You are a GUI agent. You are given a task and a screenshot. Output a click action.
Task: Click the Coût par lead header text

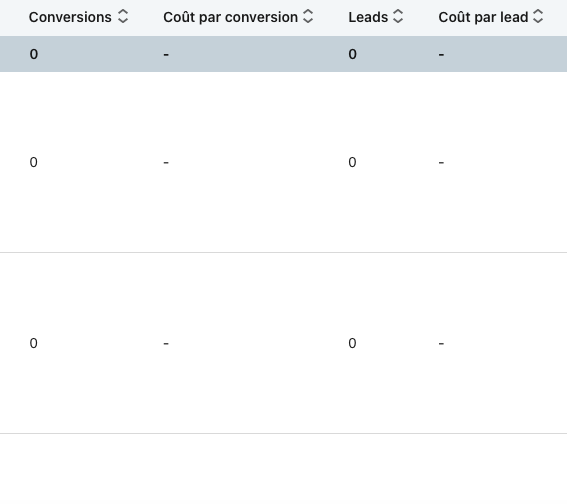(483, 17)
